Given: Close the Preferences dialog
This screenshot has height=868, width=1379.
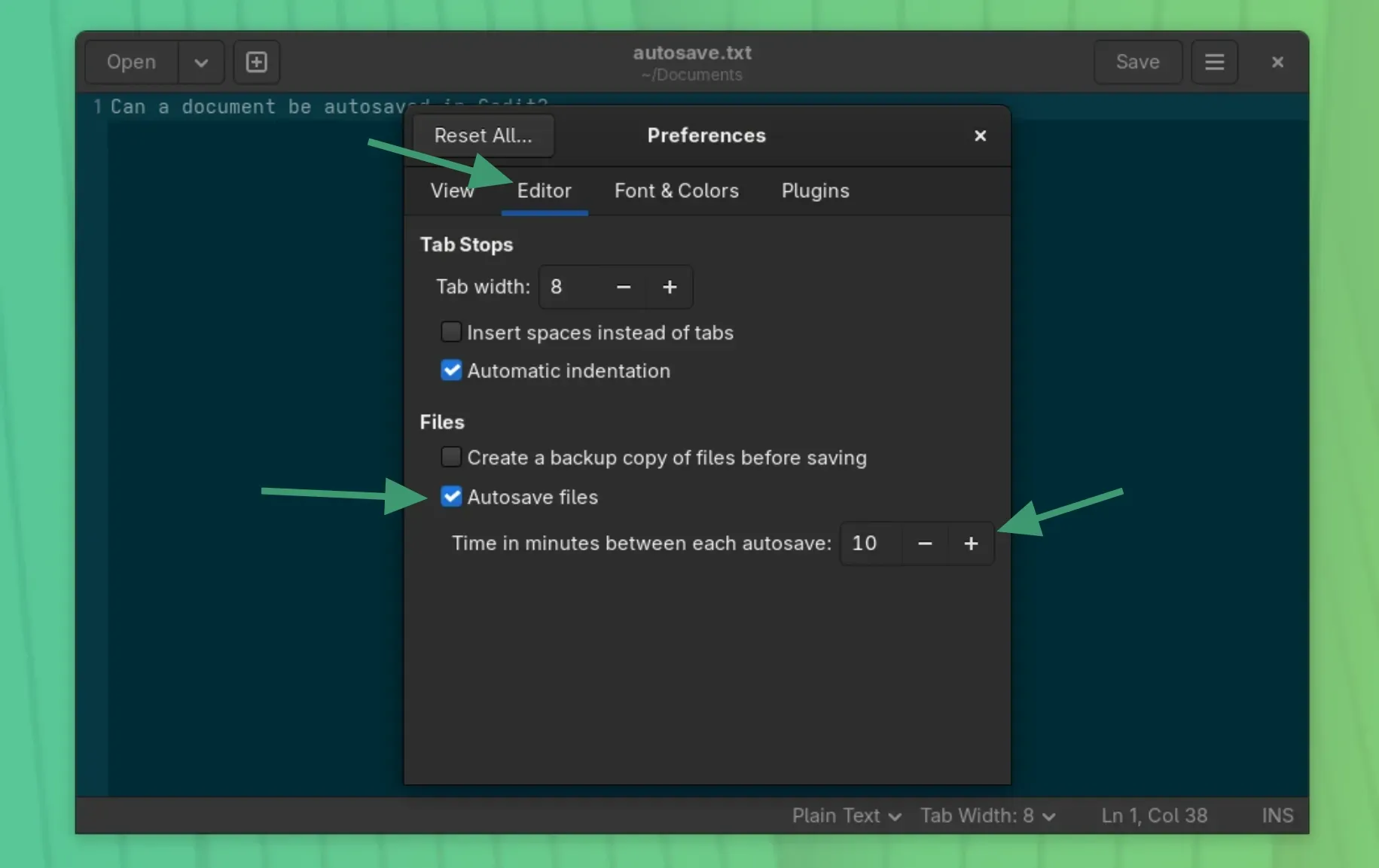Looking at the screenshot, I should (x=980, y=136).
